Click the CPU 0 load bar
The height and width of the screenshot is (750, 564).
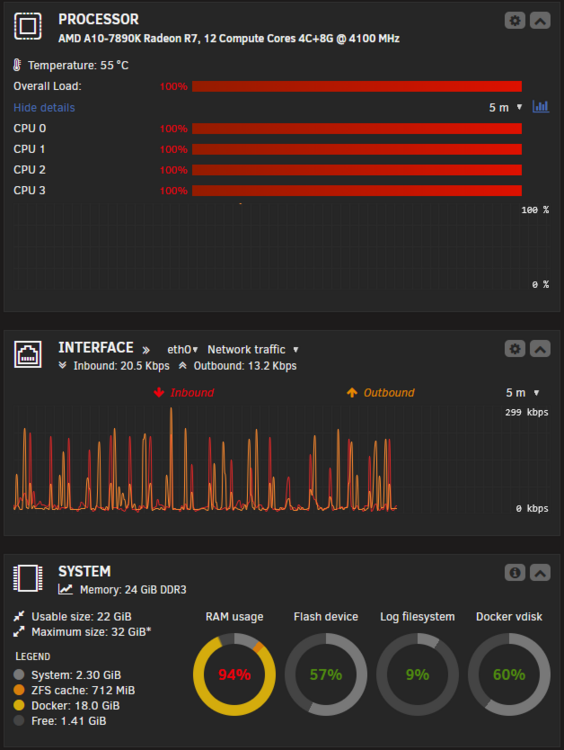[357, 129]
